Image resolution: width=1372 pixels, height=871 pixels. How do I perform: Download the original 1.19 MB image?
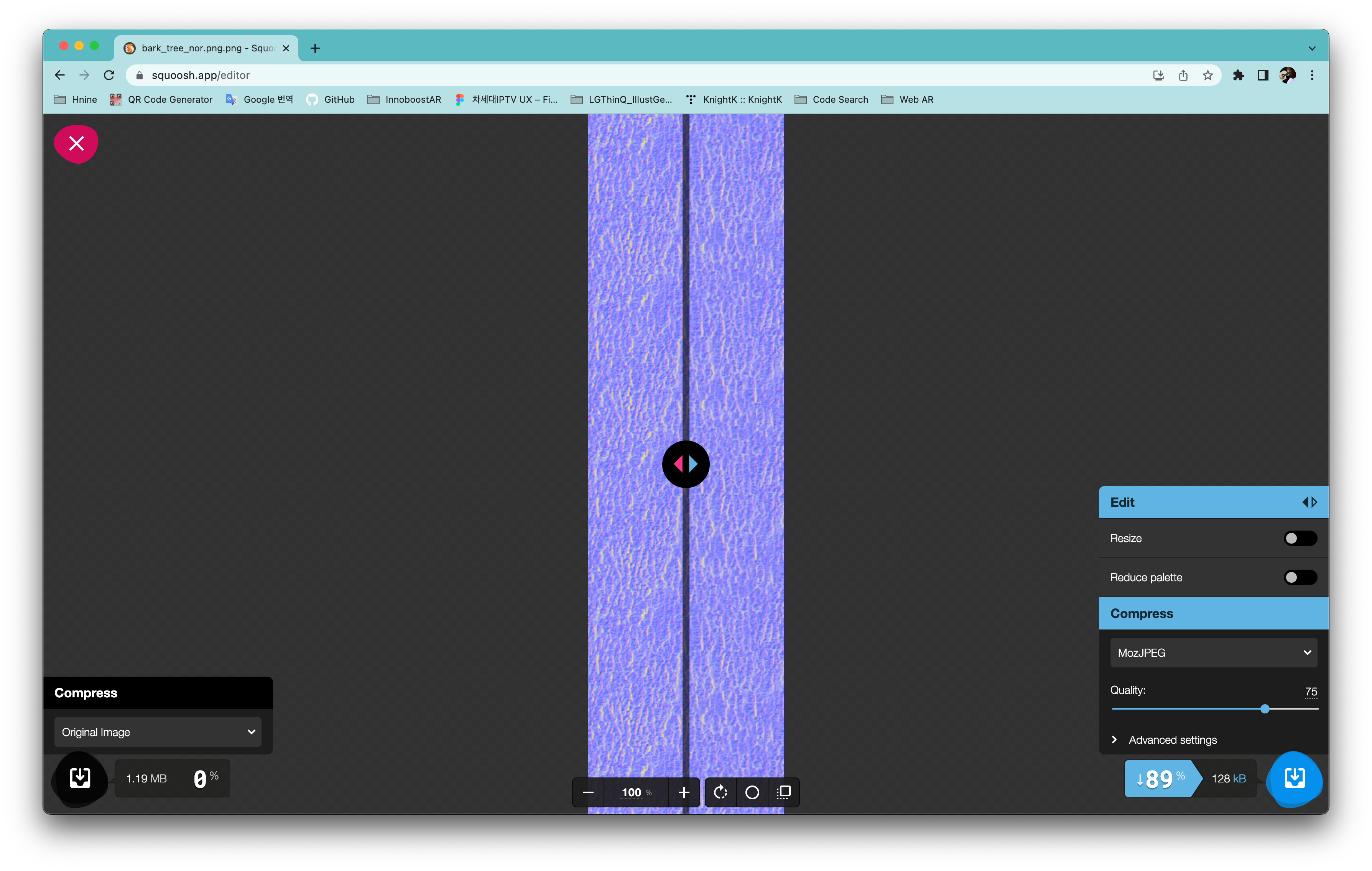pyautogui.click(x=81, y=778)
